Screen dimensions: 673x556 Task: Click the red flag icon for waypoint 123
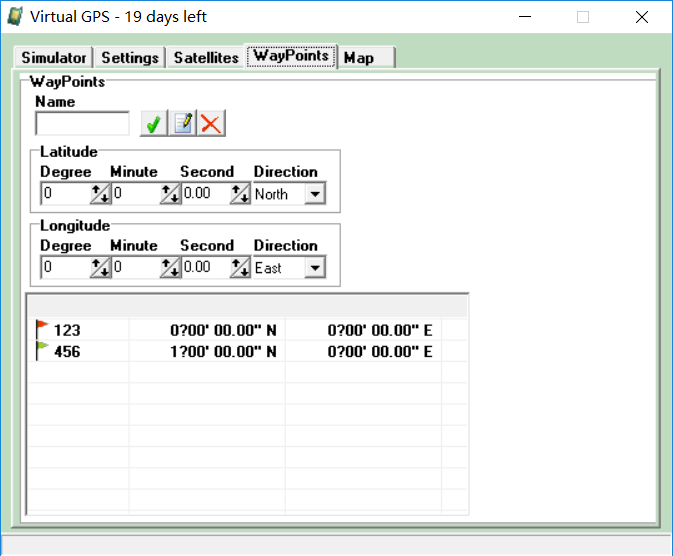click(x=42, y=330)
